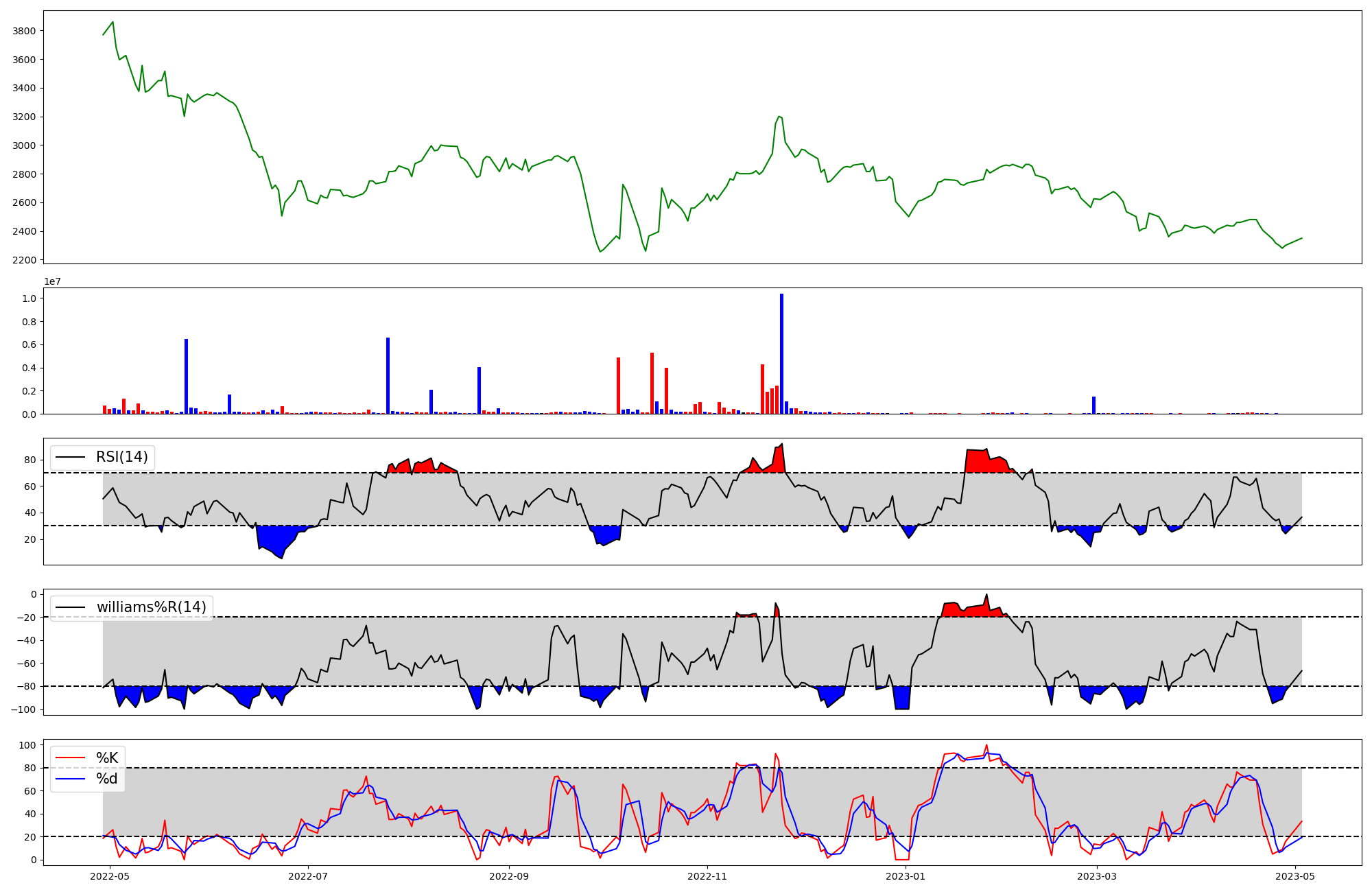Click the 2022-11 x-axis date label

tap(707, 876)
